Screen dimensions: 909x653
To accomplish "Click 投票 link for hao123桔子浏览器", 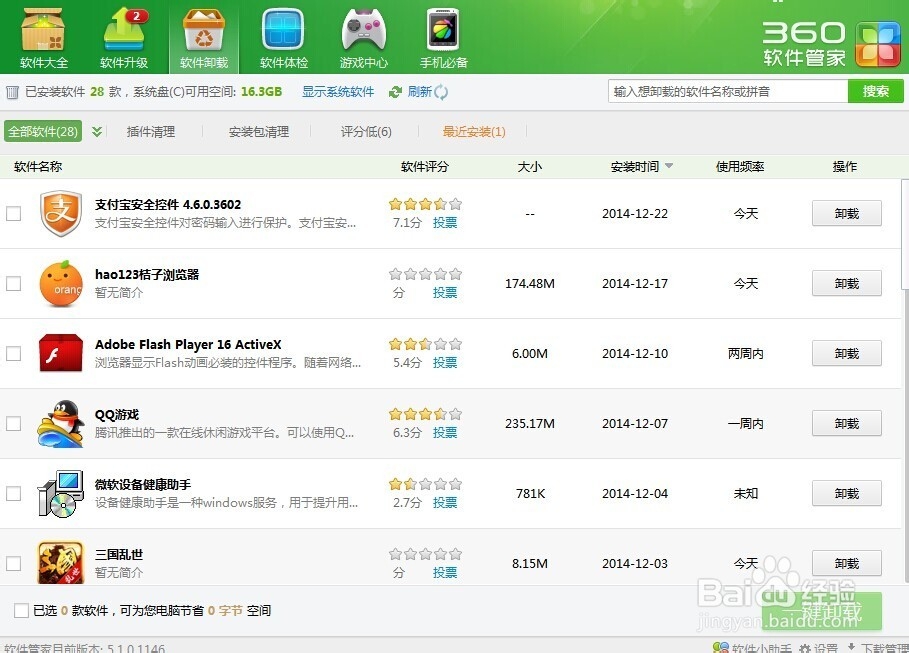I will pos(445,293).
